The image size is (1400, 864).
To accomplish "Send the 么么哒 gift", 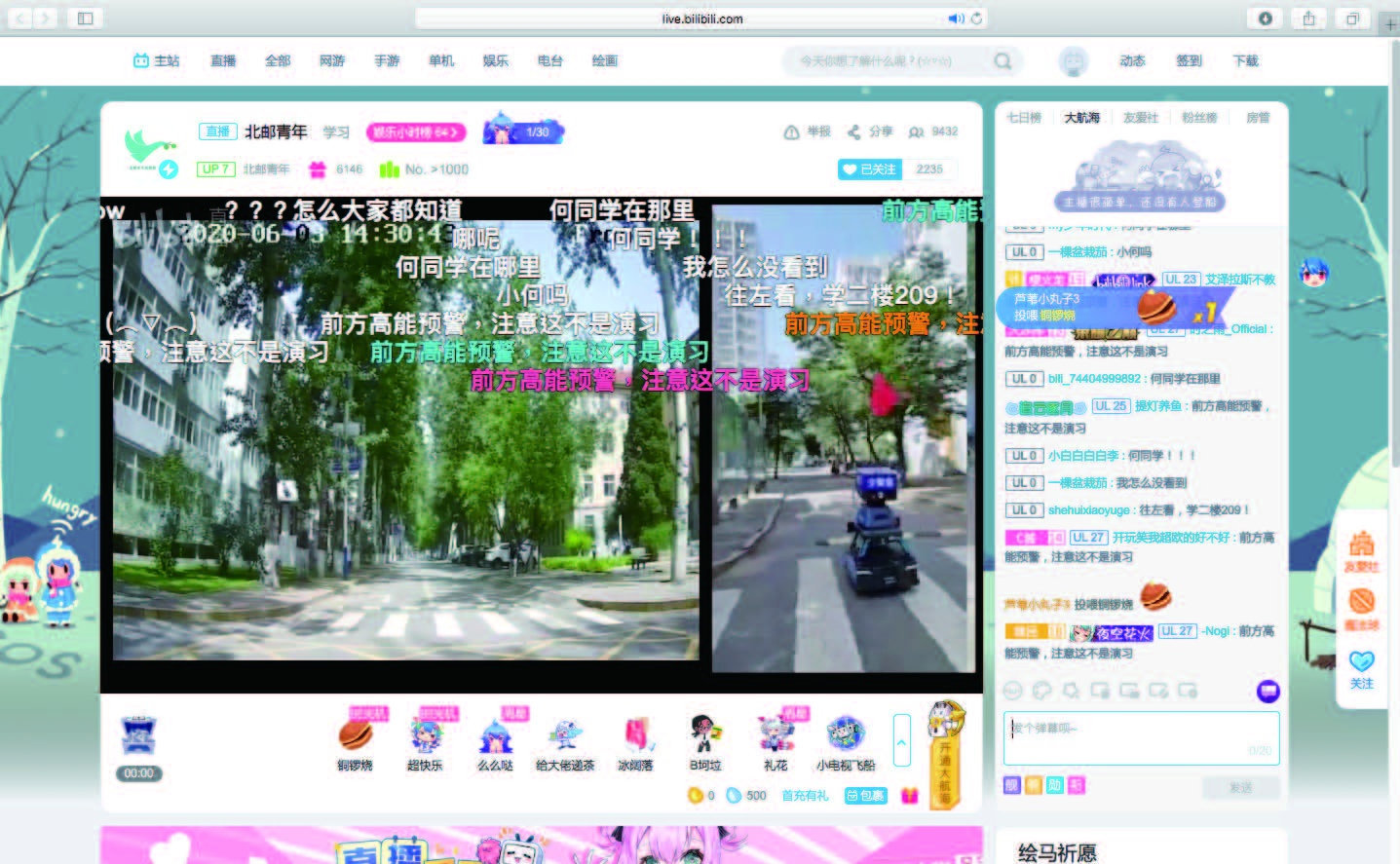I will [496, 734].
